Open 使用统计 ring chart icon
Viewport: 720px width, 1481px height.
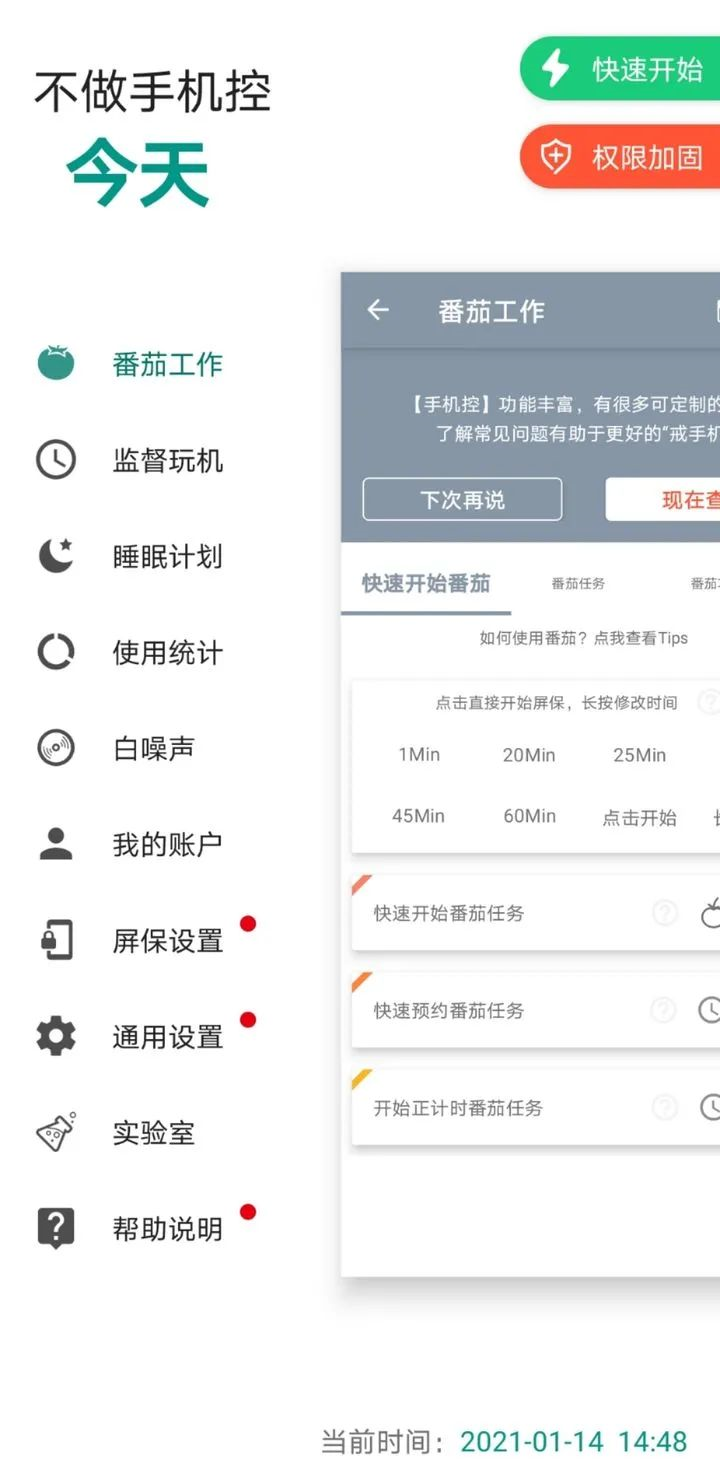[x=56, y=652]
